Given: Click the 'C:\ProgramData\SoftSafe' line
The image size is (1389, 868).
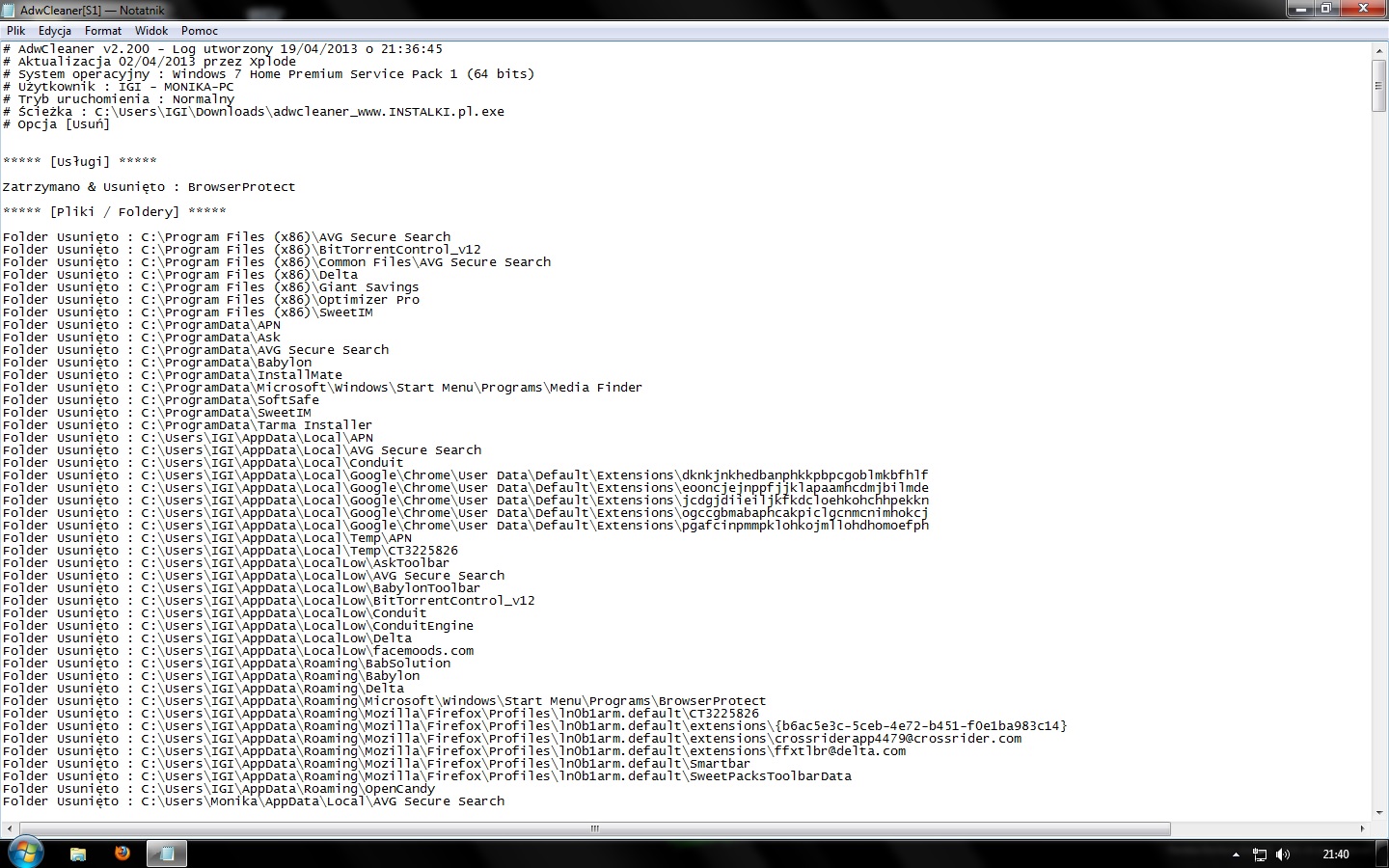Looking at the screenshot, I should [x=161, y=400].
